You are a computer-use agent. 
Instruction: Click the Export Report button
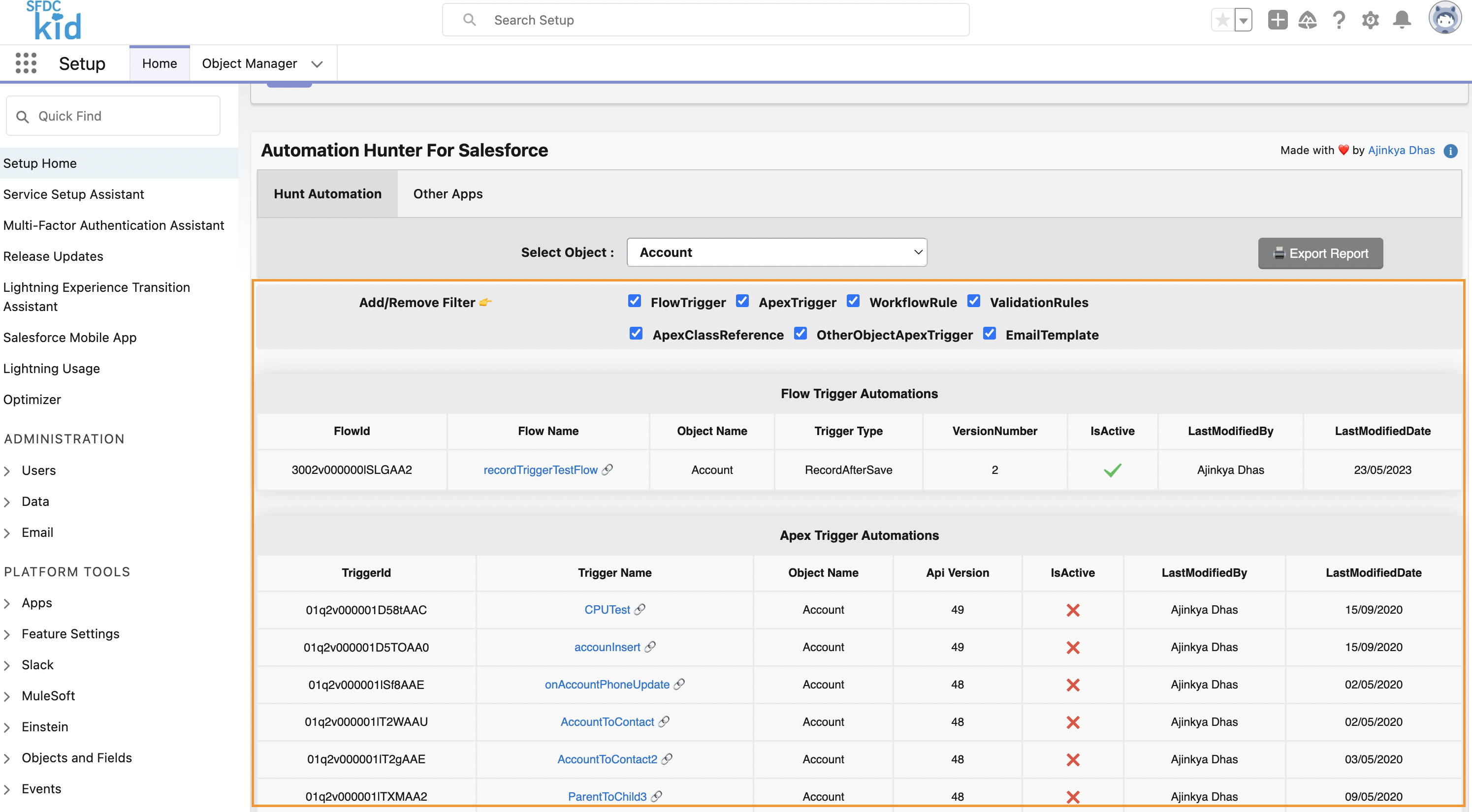click(x=1321, y=253)
